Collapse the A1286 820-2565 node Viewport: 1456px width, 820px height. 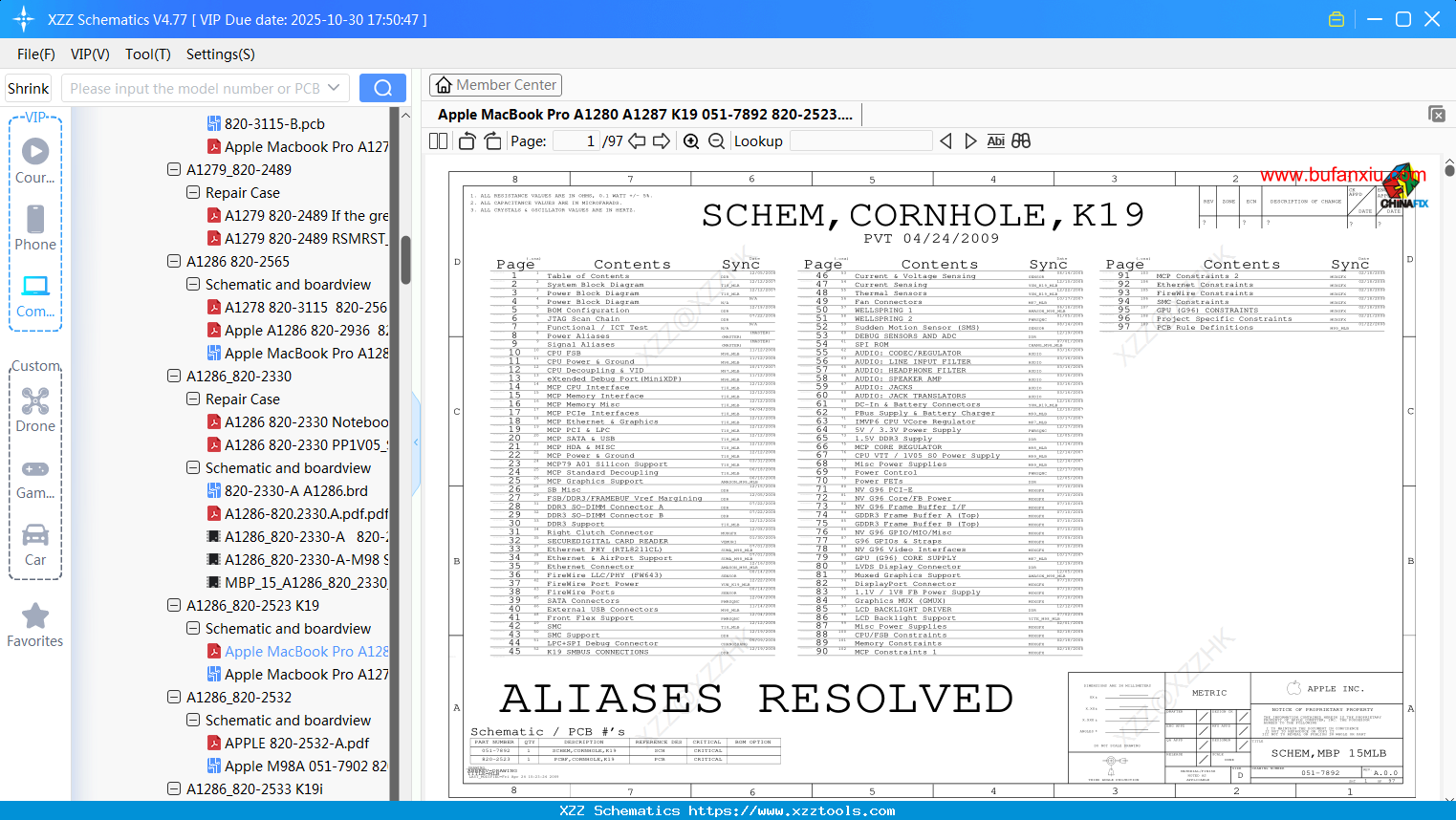174,261
